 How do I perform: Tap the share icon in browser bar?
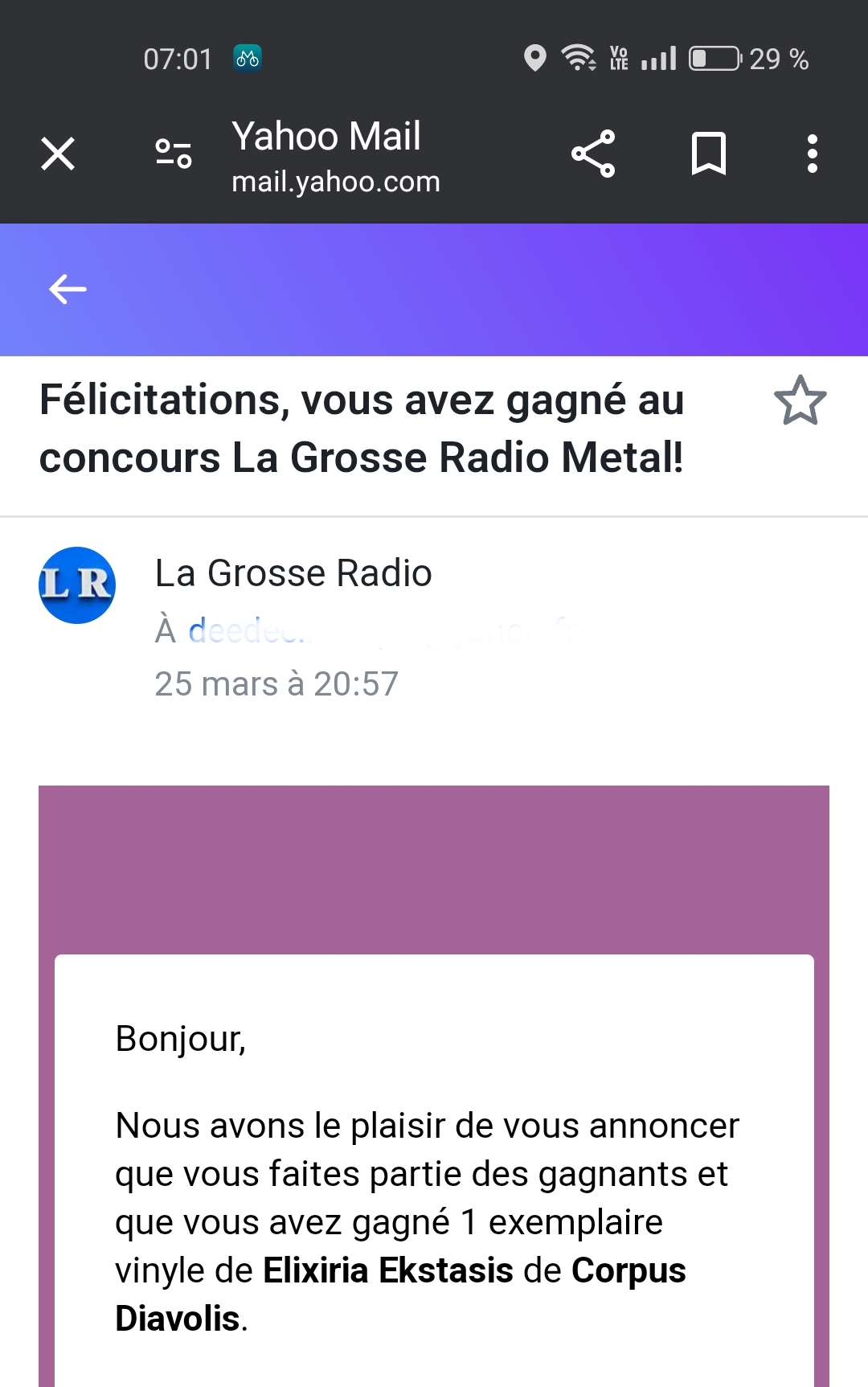click(593, 154)
